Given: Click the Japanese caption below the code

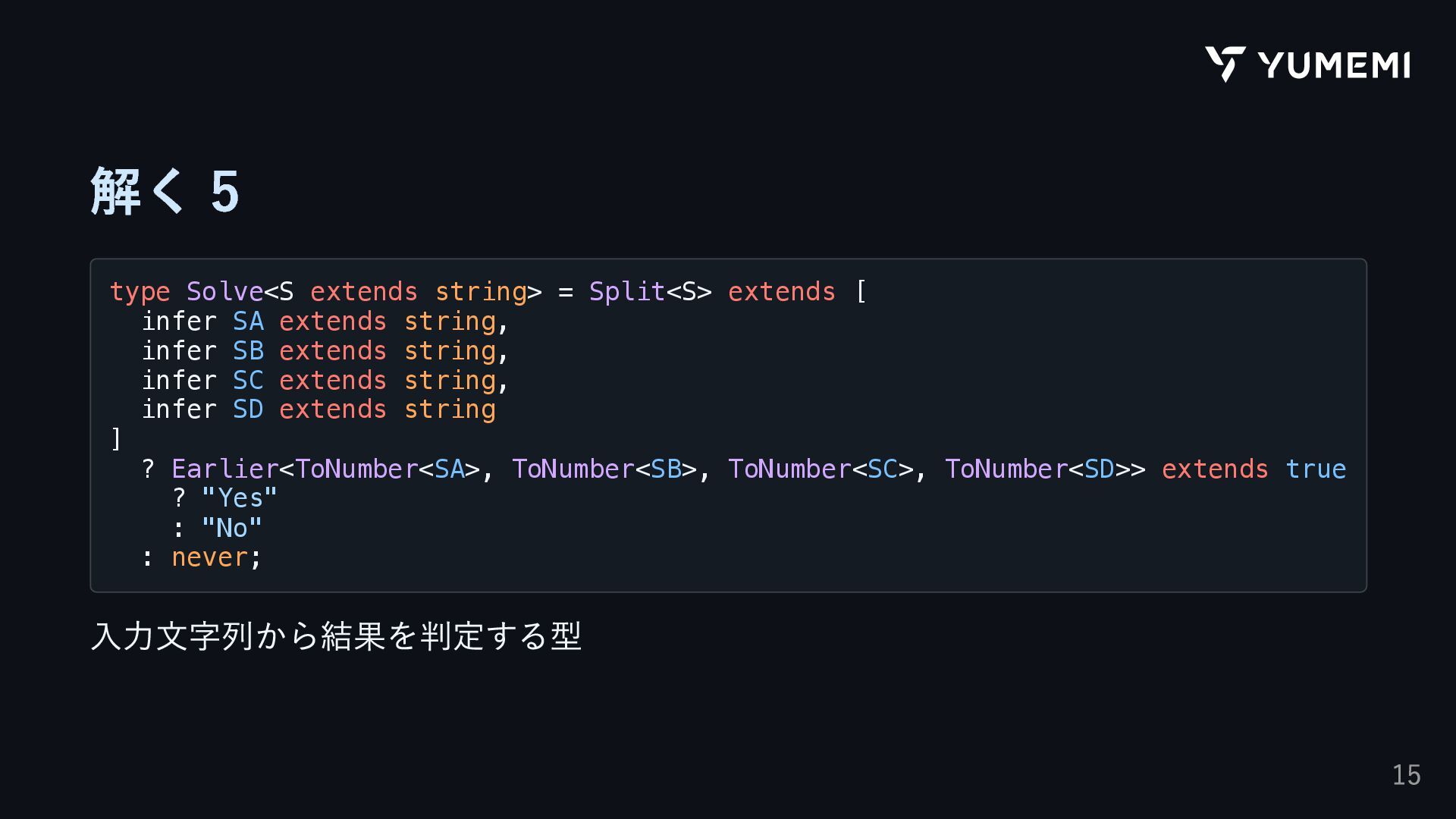Looking at the screenshot, I should (336, 635).
